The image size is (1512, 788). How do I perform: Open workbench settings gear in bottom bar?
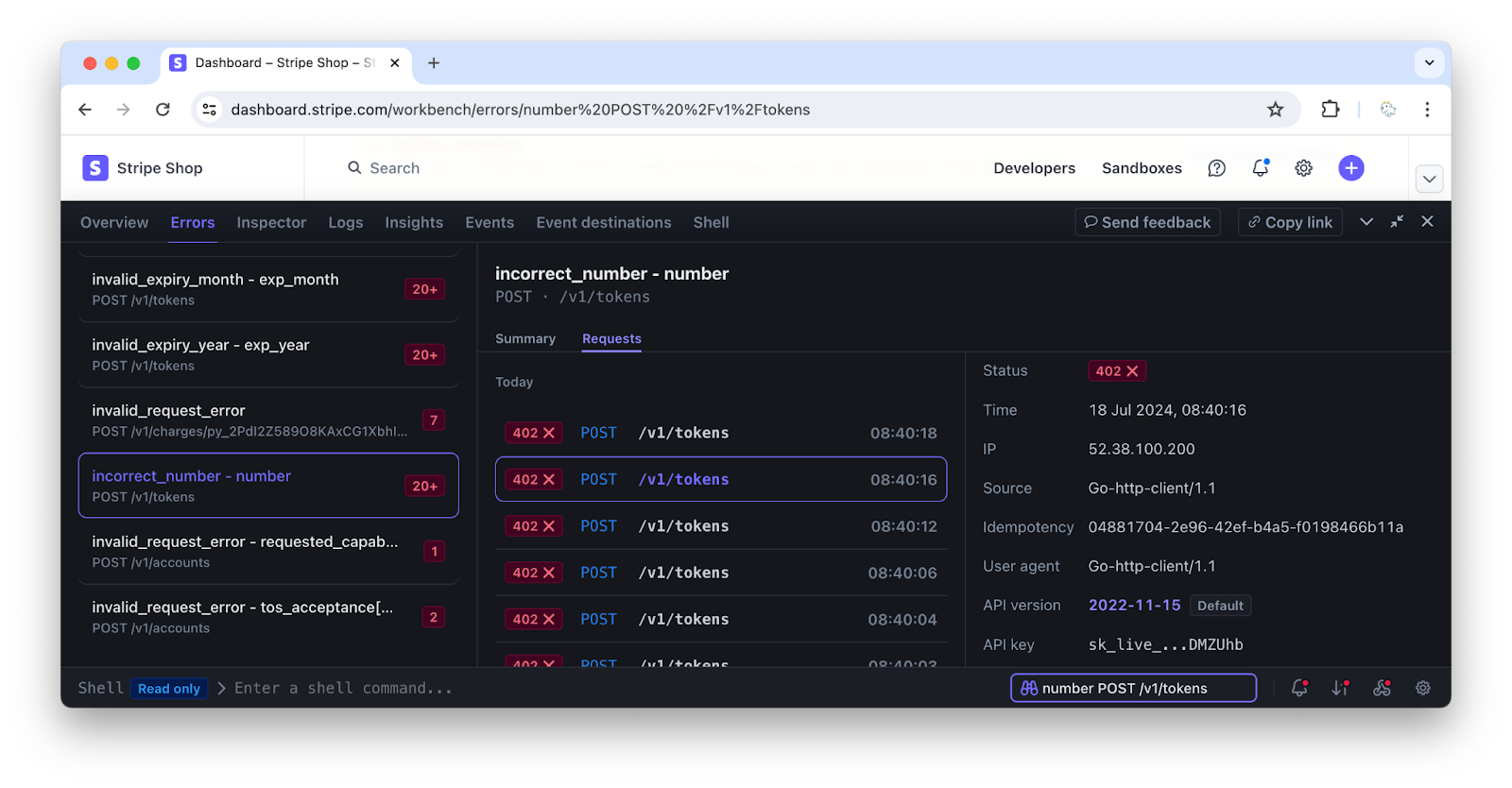coord(1422,688)
